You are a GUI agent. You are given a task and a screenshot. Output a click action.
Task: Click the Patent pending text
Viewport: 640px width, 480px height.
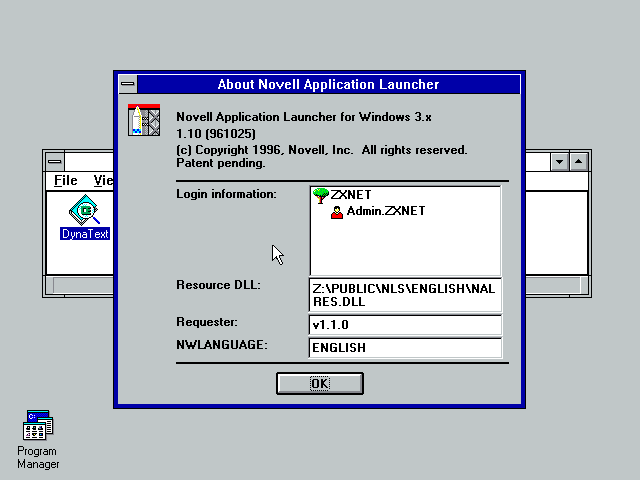pos(221,163)
